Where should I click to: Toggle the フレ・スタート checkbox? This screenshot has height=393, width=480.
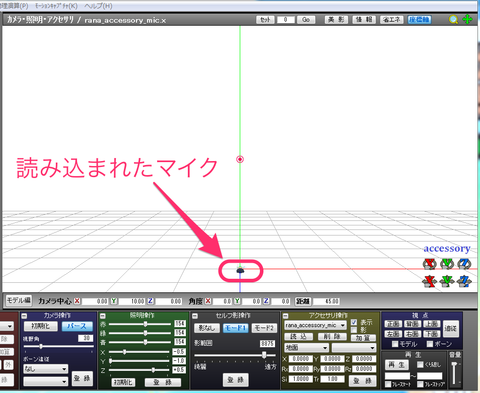(x=388, y=384)
